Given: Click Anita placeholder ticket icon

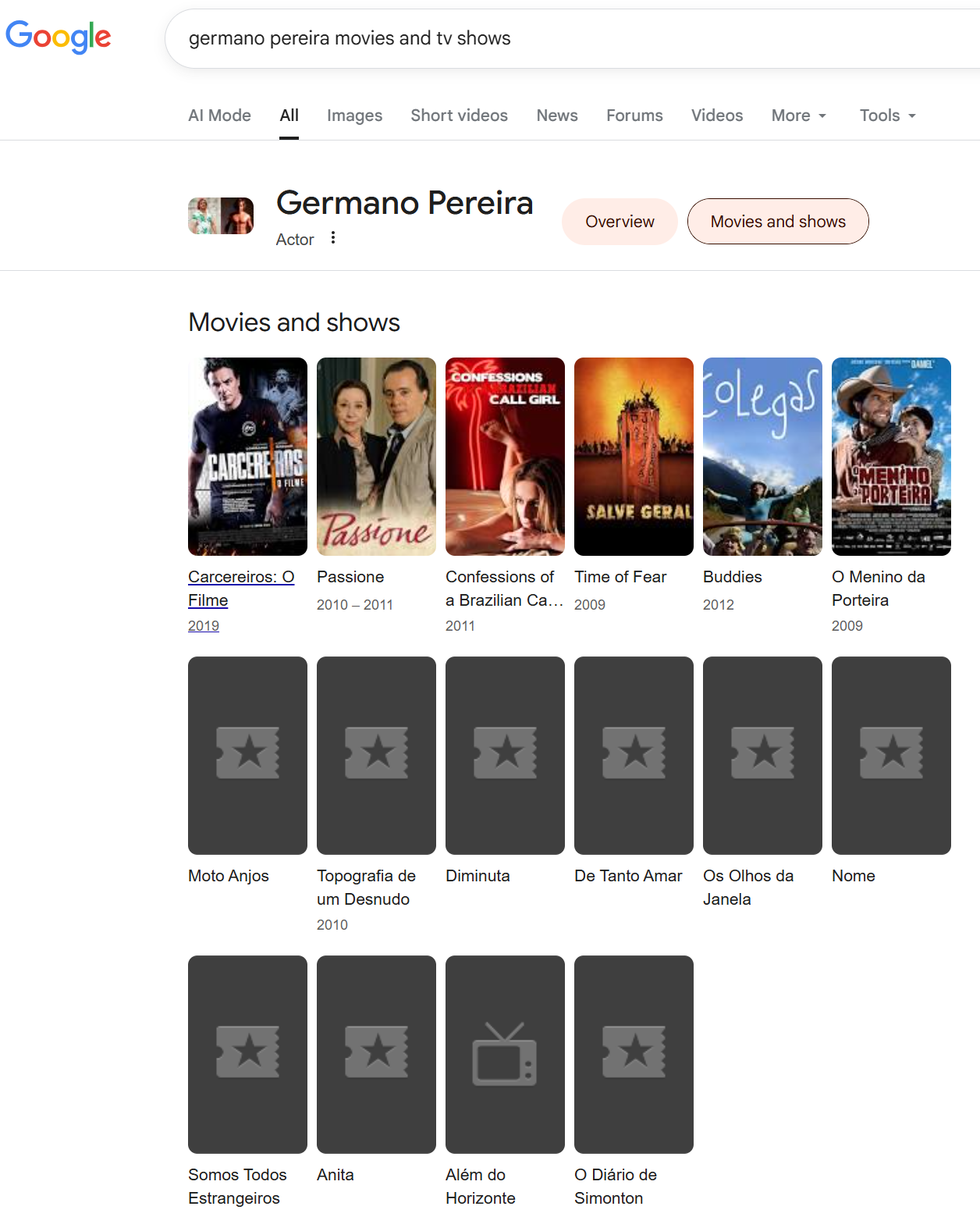Looking at the screenshot, I should coord(376,1052).
